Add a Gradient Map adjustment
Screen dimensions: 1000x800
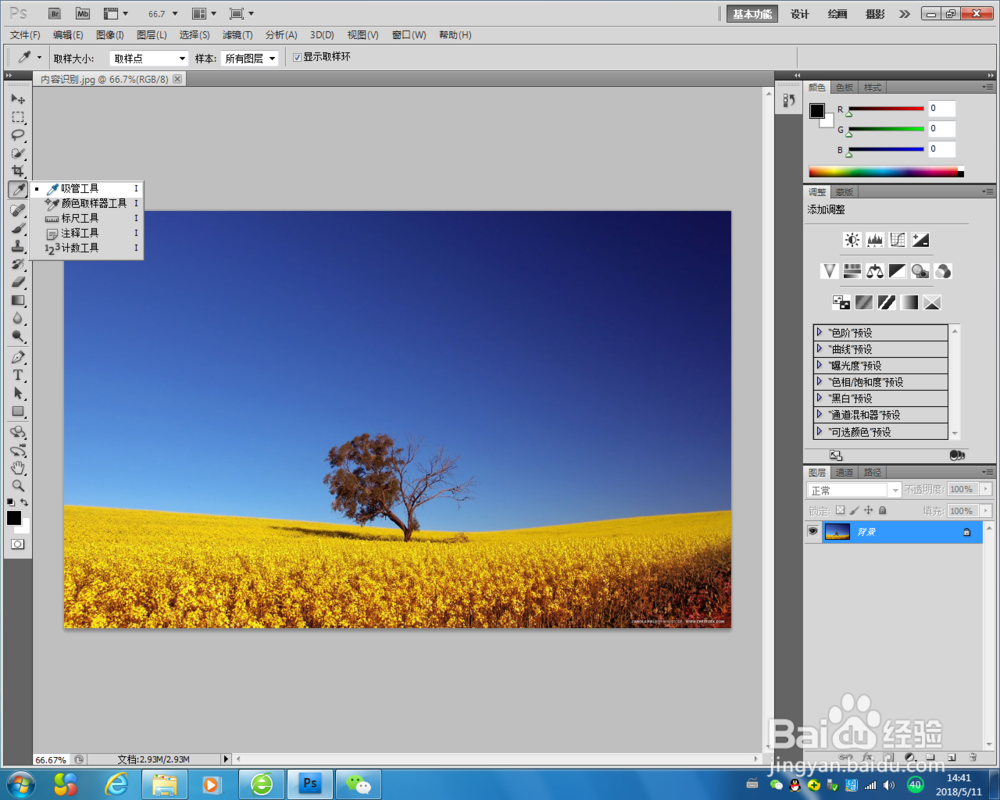coord(909,302)
